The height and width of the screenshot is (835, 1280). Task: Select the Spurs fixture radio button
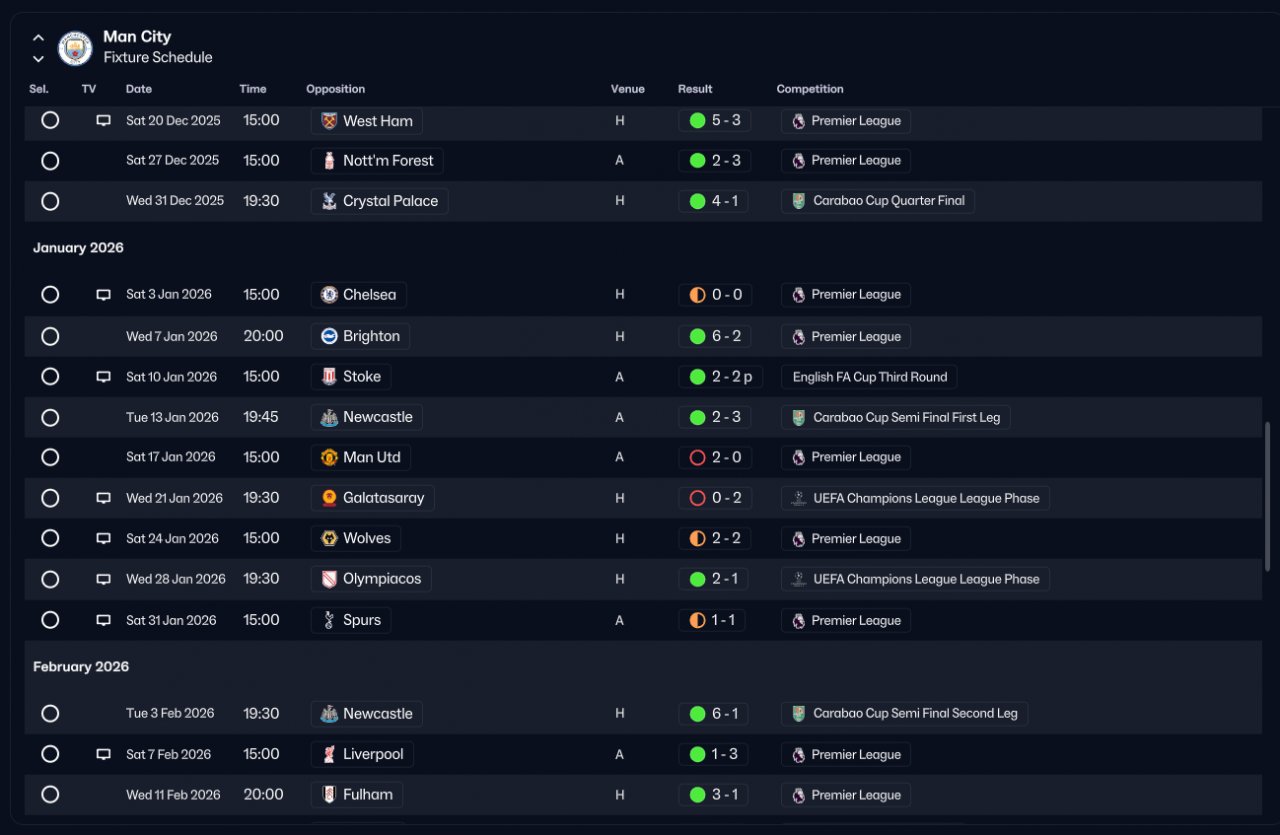point(50,620)
